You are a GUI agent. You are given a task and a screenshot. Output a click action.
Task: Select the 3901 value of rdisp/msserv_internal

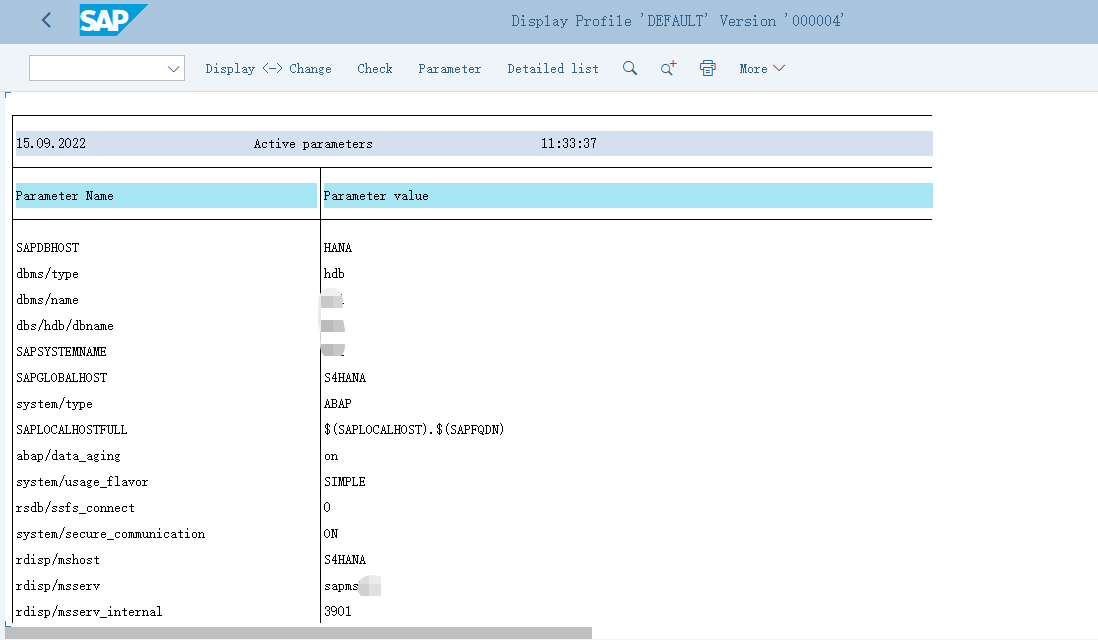pyautogui.click(x=338, y=611)
